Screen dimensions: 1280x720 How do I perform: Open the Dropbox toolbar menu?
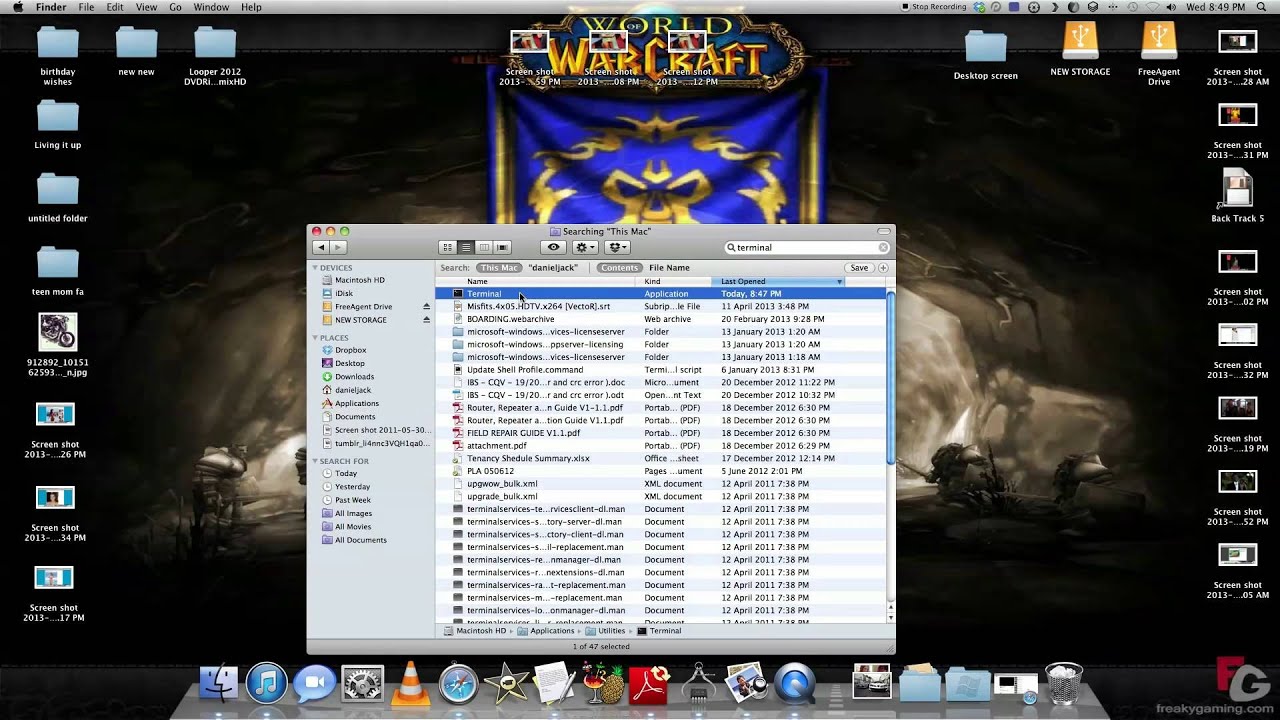coord(617,247)
